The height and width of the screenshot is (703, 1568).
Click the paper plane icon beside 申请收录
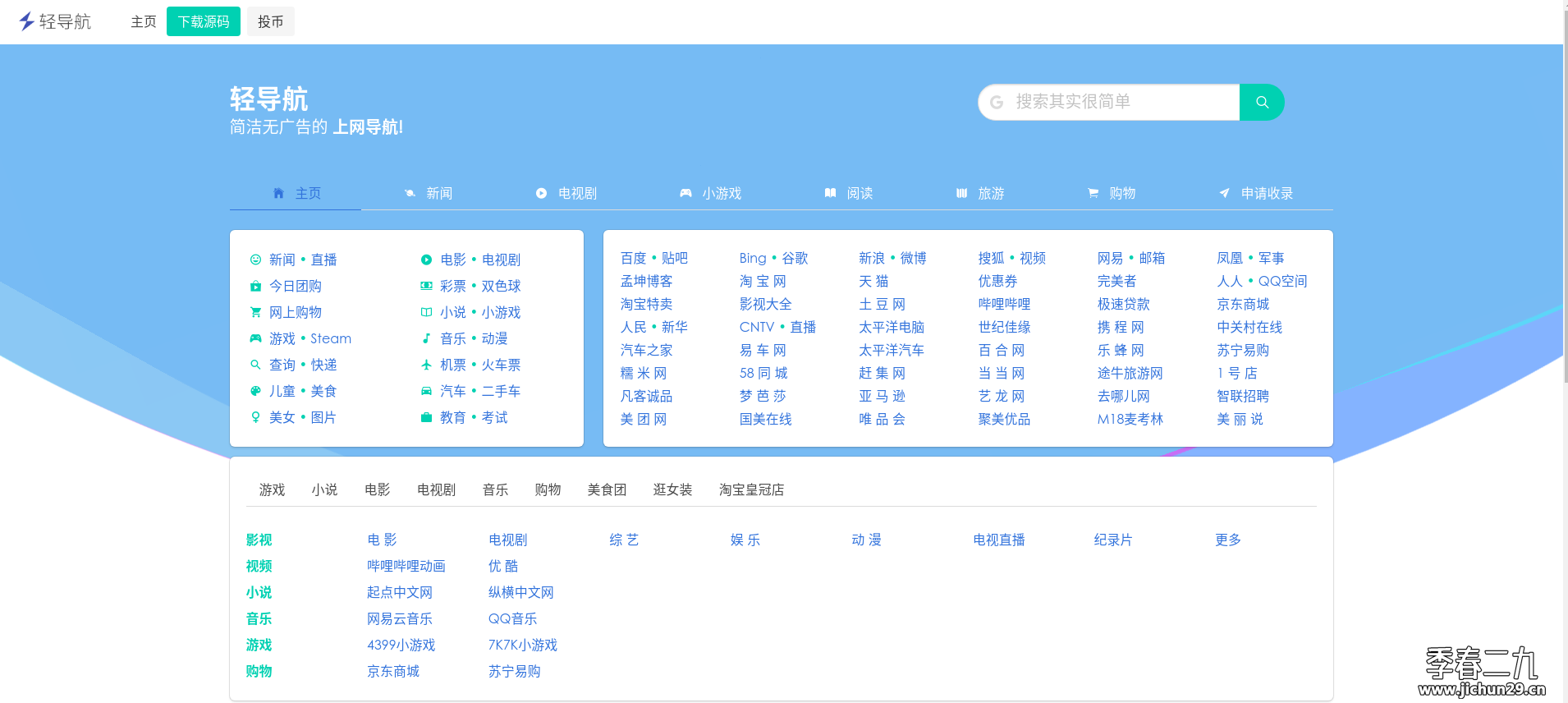(1224, 193)
